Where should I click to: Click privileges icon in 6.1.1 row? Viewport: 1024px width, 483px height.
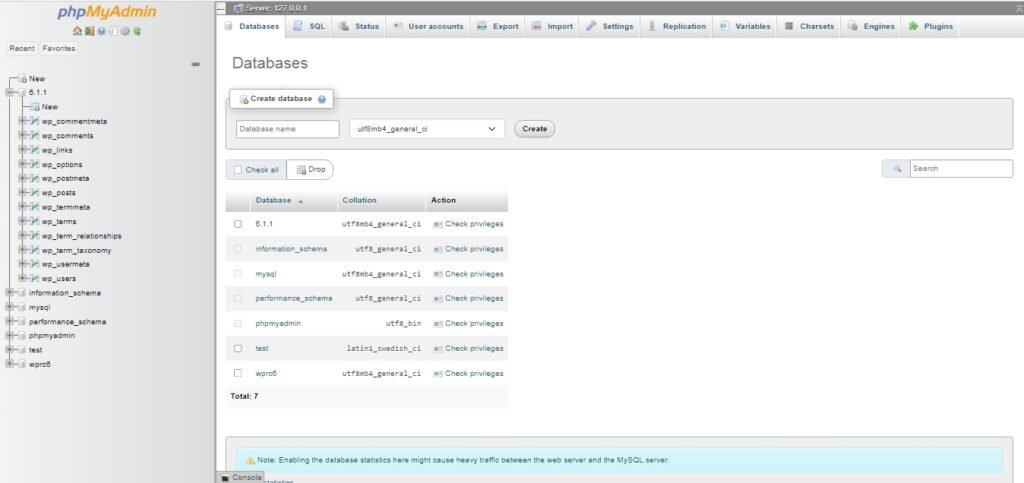(x=438, y=224)
